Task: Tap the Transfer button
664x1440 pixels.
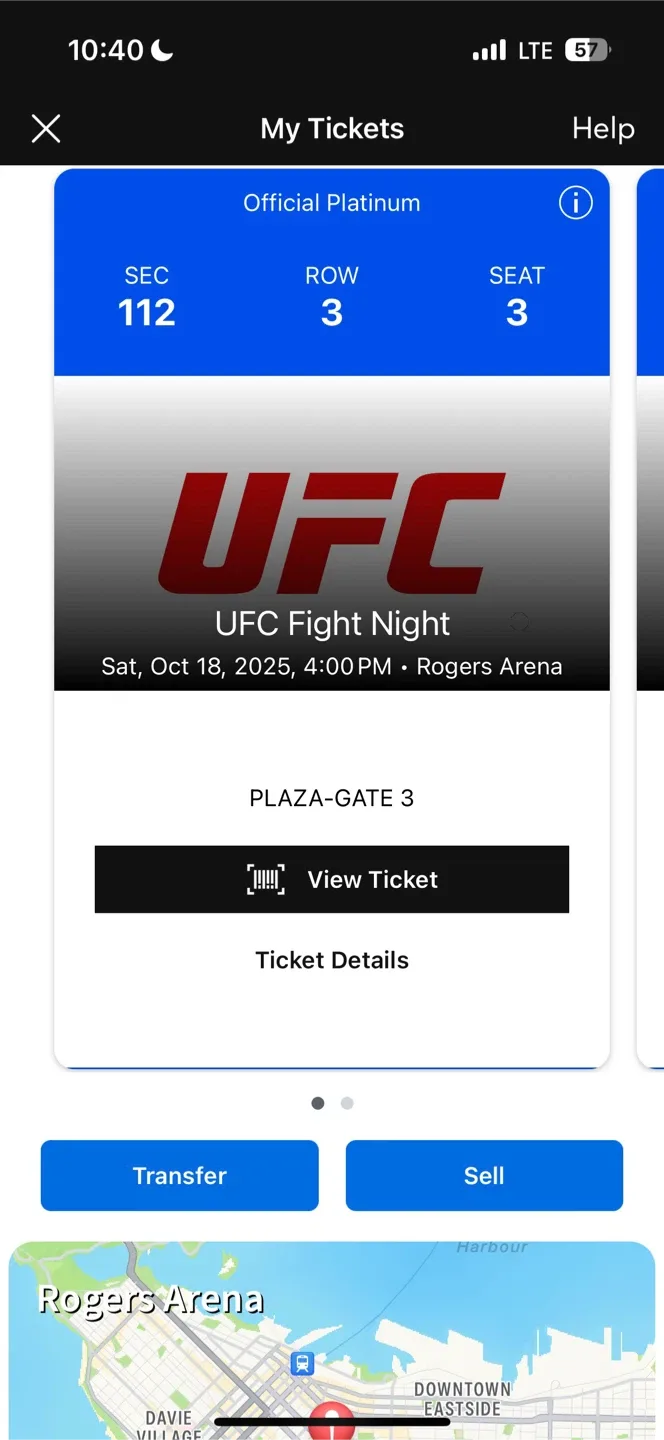Action: click(x=180, y=1175)
